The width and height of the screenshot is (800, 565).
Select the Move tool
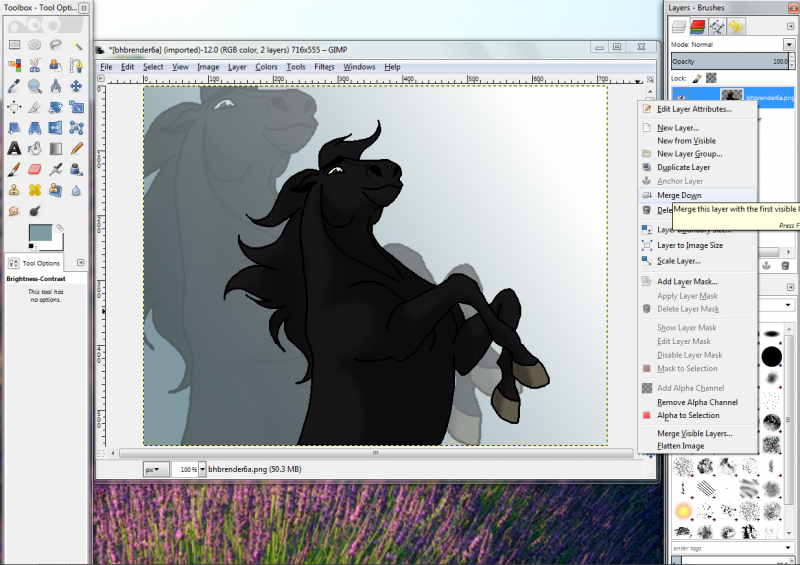point(76,86)
